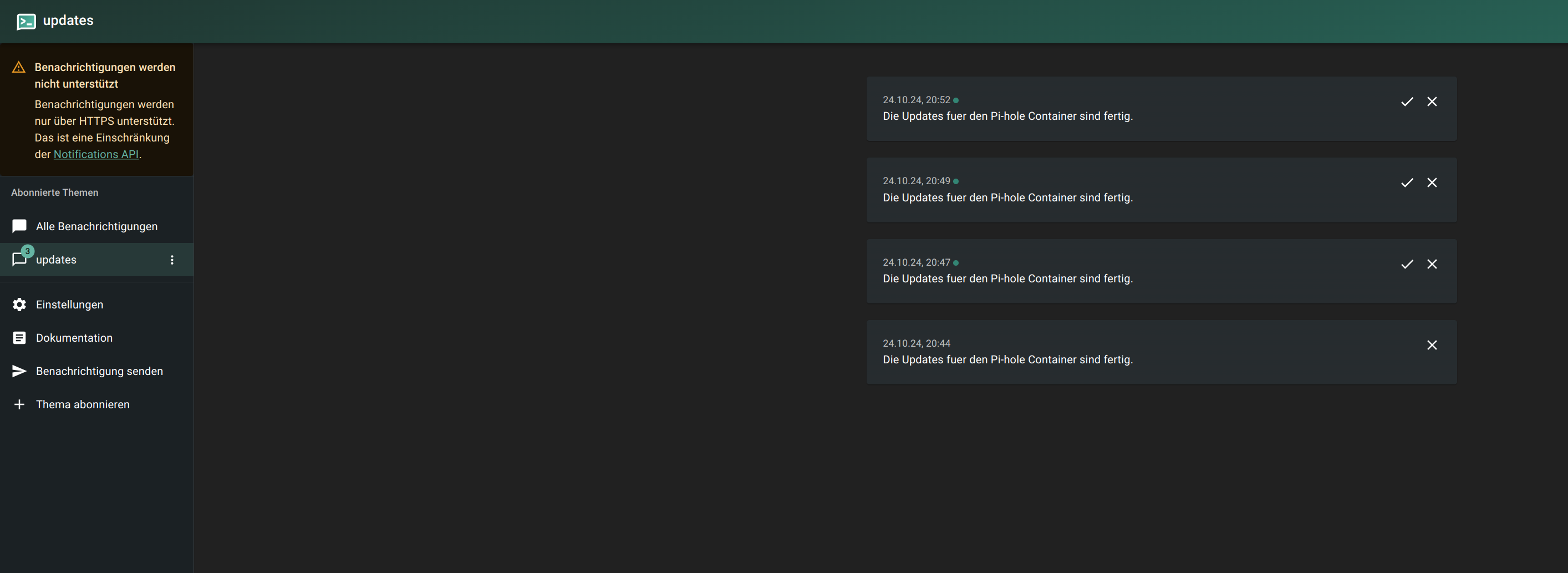Click the green unread dot on 20:47 notification
The width and height of the screenshot is (1568, 573).
[956, 263]
